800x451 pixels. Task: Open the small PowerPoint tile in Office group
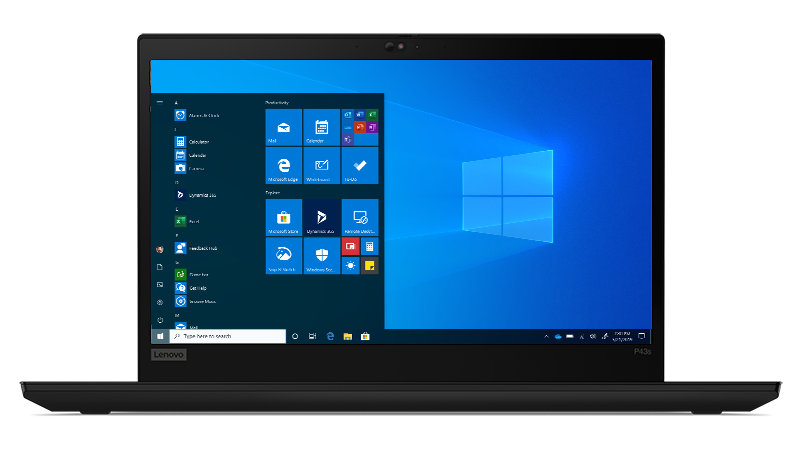(360, 127)
